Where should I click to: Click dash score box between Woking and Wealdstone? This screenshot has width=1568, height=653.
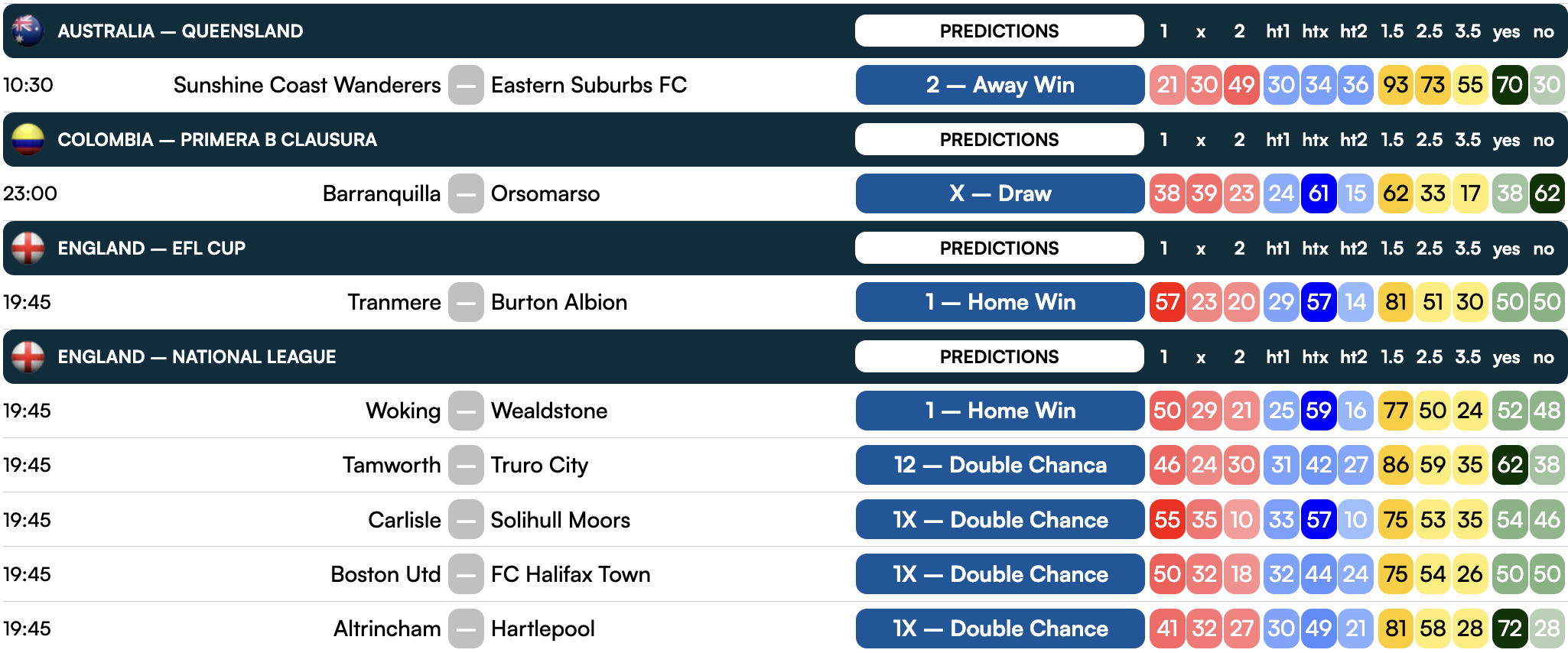[x=466, y=411]
